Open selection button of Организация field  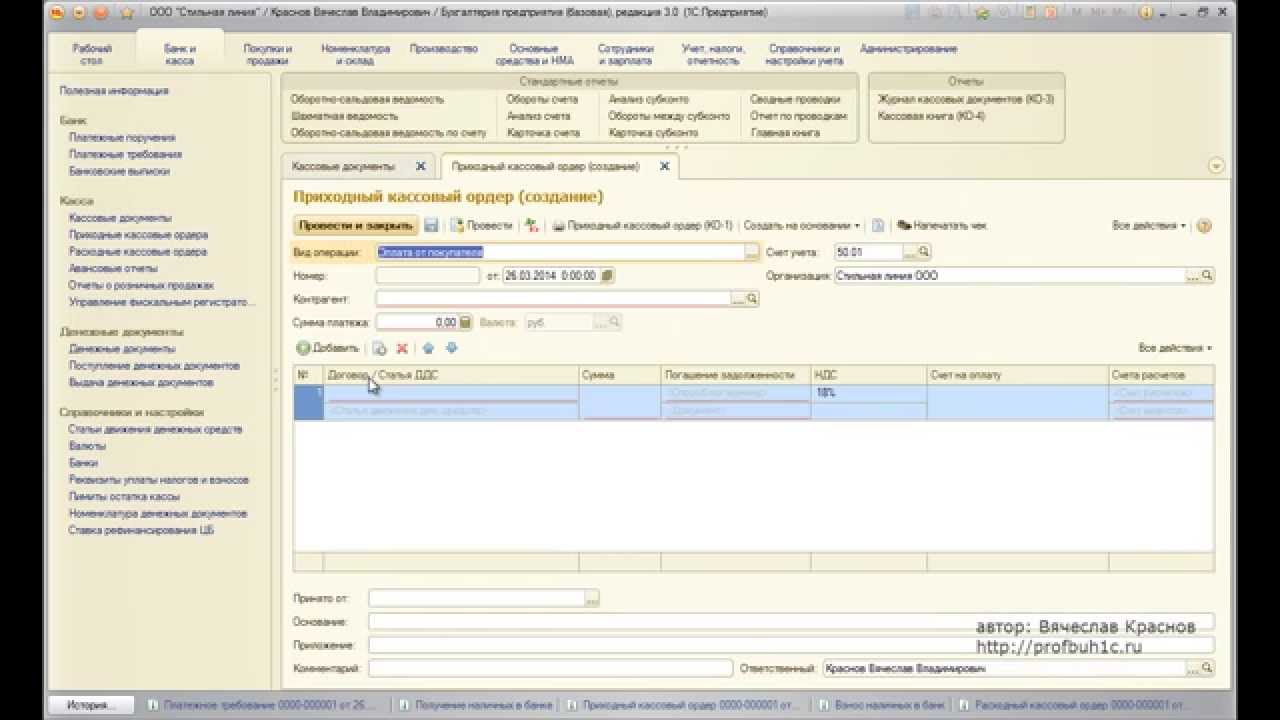pos(1193,276)
